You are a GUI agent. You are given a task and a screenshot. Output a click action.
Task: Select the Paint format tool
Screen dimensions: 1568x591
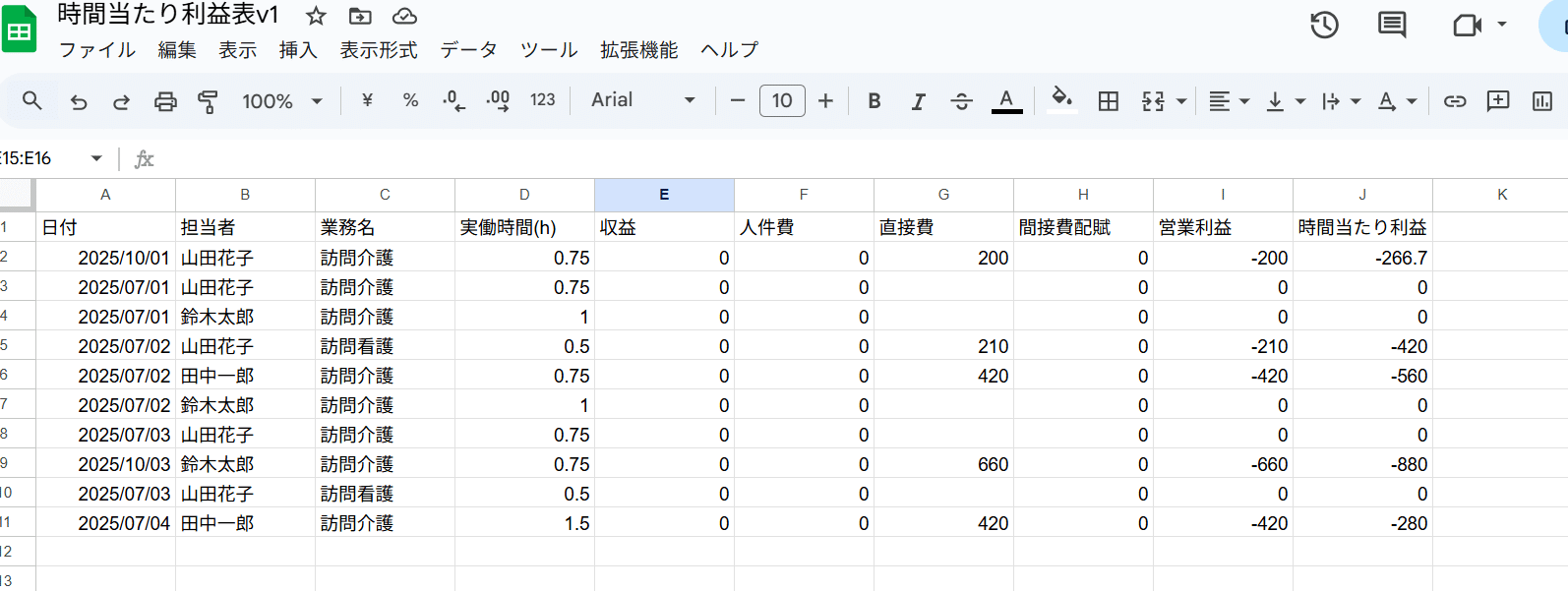coord(208,101)
